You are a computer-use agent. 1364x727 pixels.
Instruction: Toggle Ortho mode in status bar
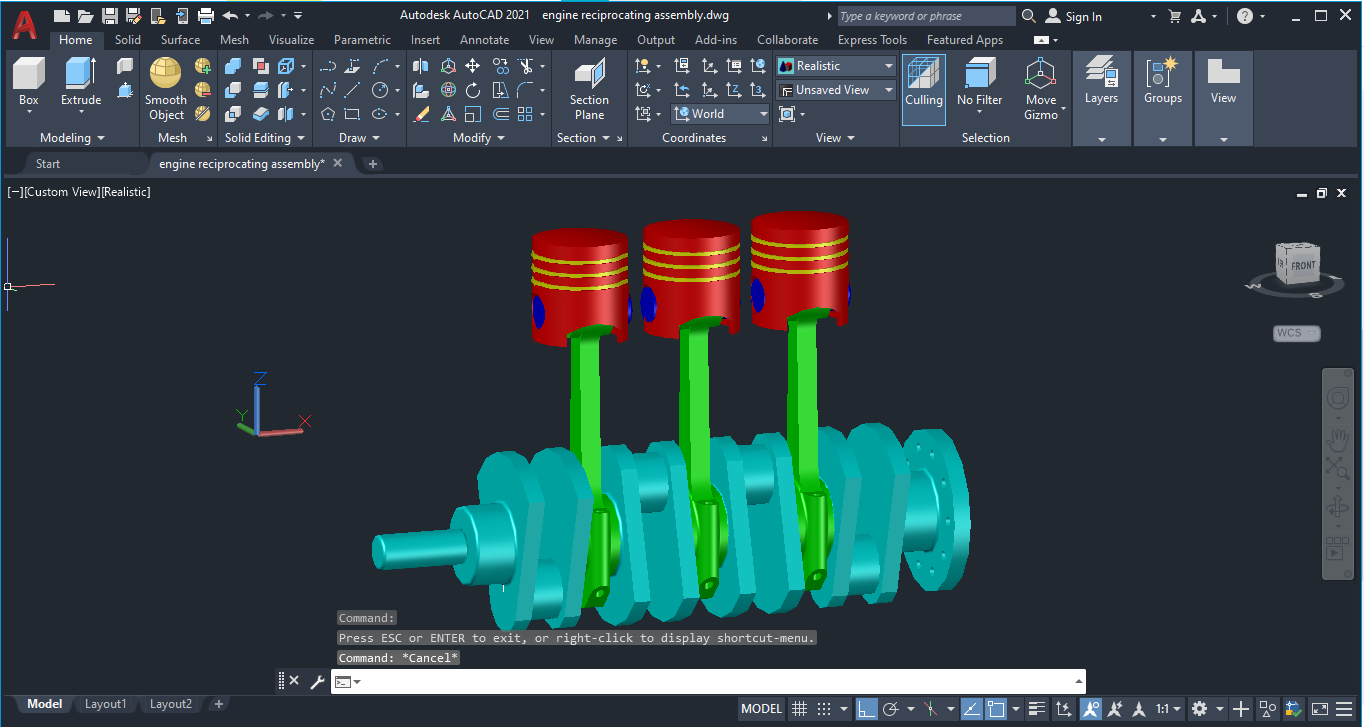867,709
